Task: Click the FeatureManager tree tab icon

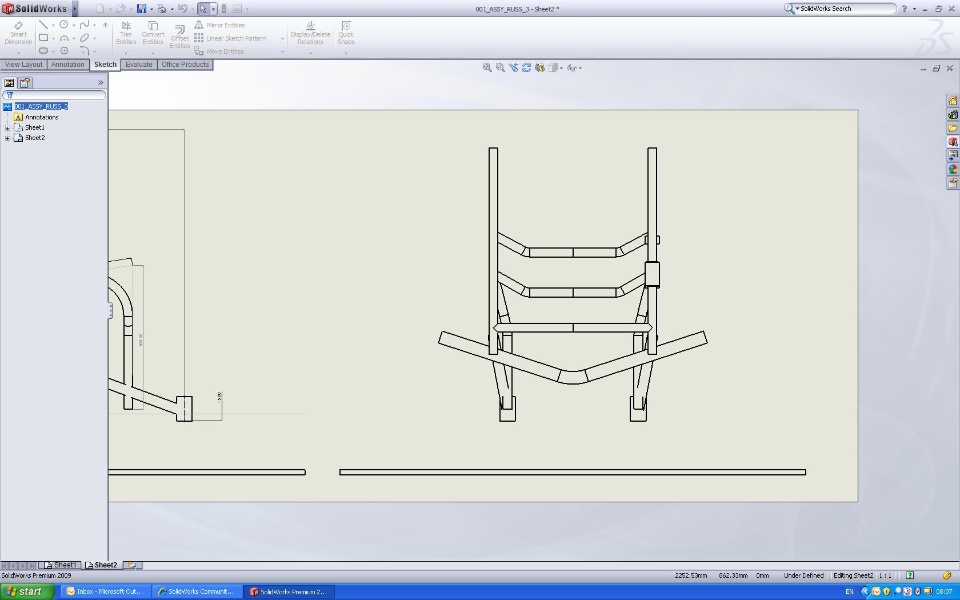Action: point(9,83)
